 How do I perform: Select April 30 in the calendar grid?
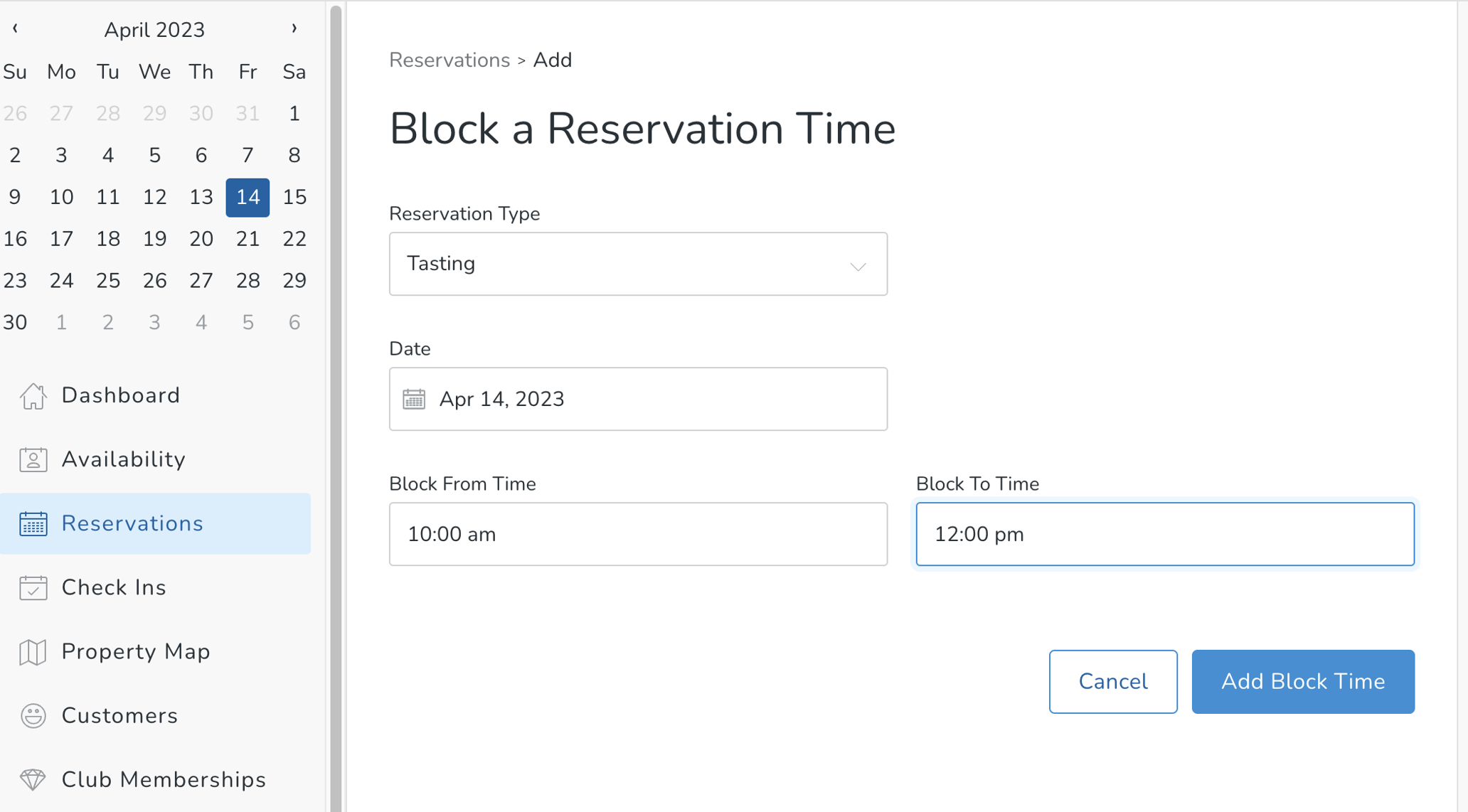tap(15, 322)
